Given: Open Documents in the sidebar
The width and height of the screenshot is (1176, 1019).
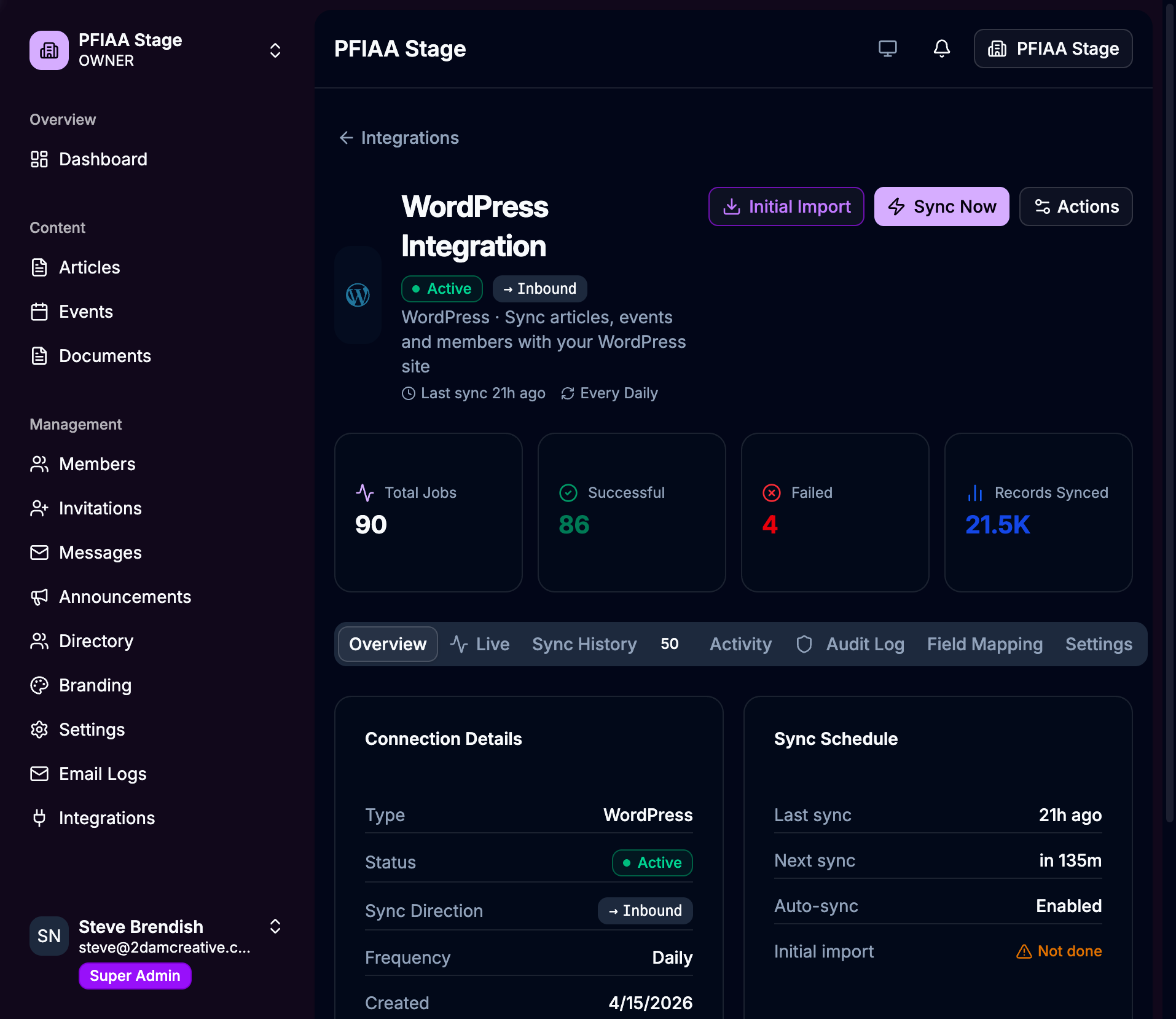Looking at the screenshot, I should [x=90, y=356].
